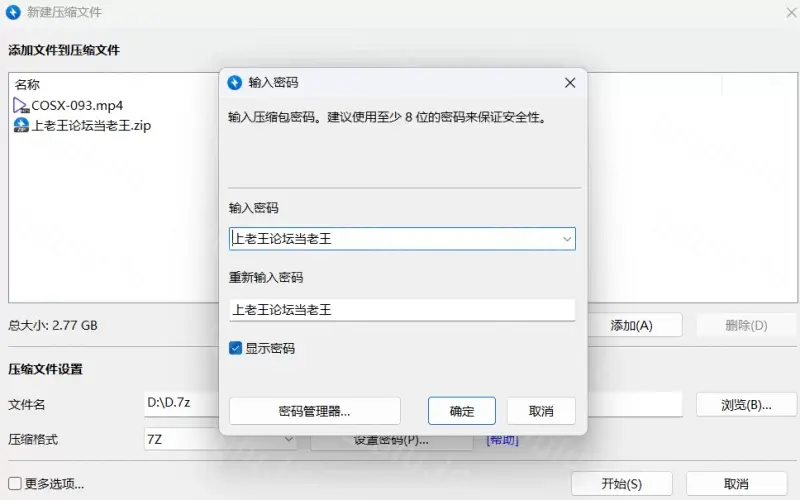Click the 设置密码(P)... button

click(x=391, y=440)
